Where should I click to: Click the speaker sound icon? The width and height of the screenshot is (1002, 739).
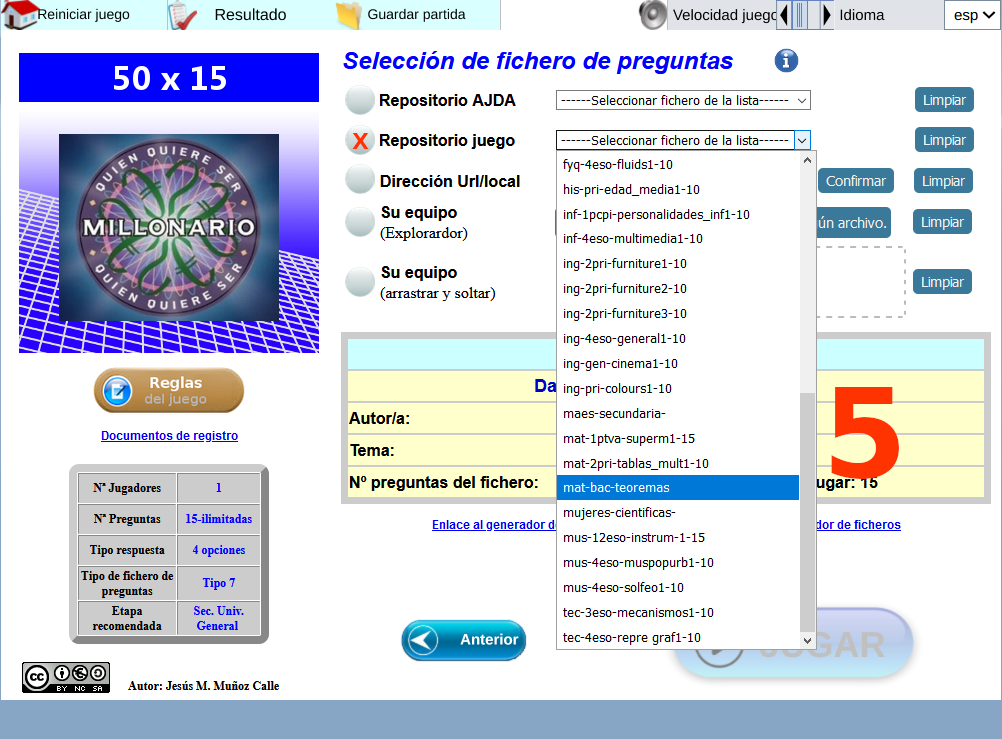coord(653,15)
